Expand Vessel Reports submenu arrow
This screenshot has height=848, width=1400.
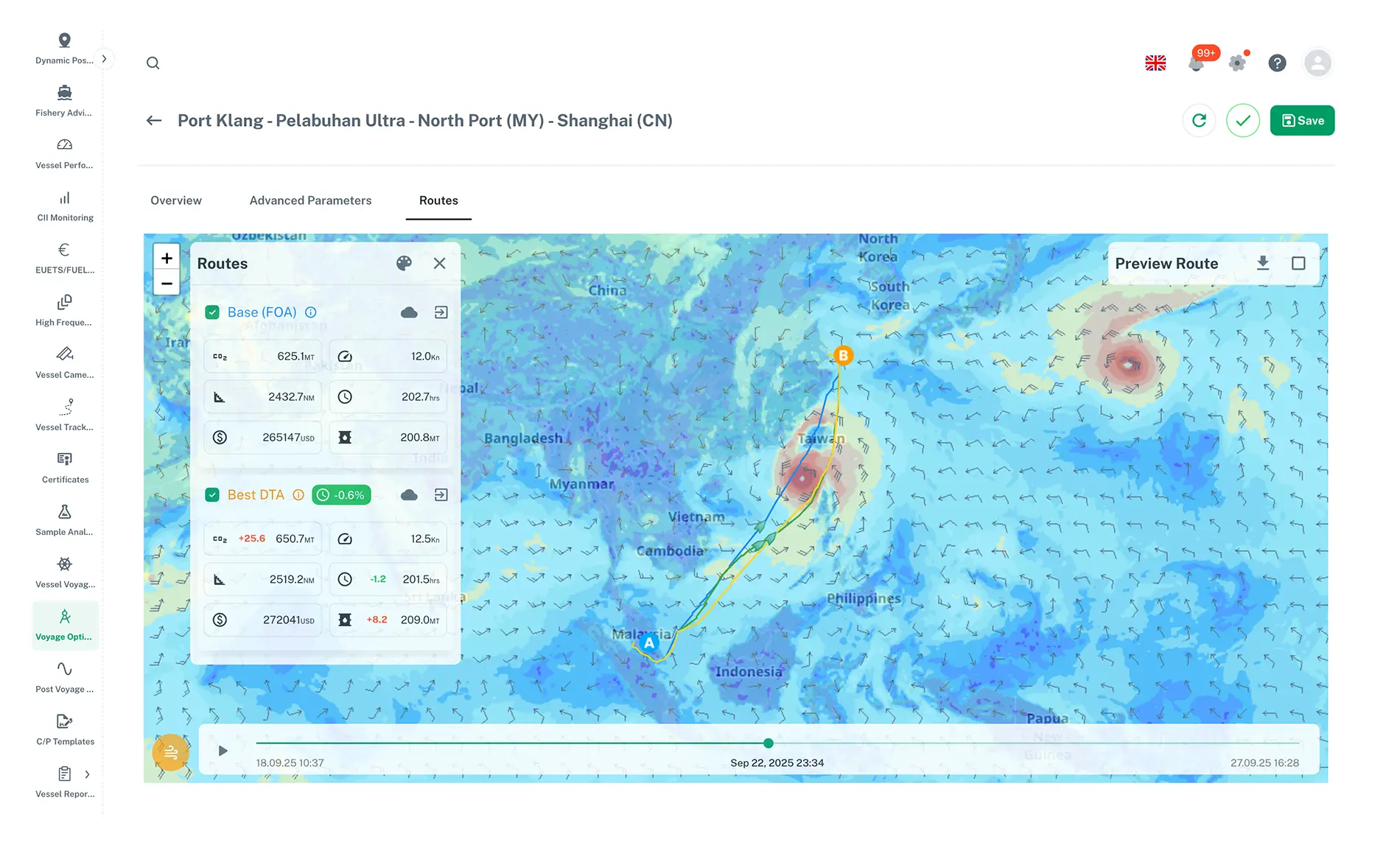[x=88, y=774]
